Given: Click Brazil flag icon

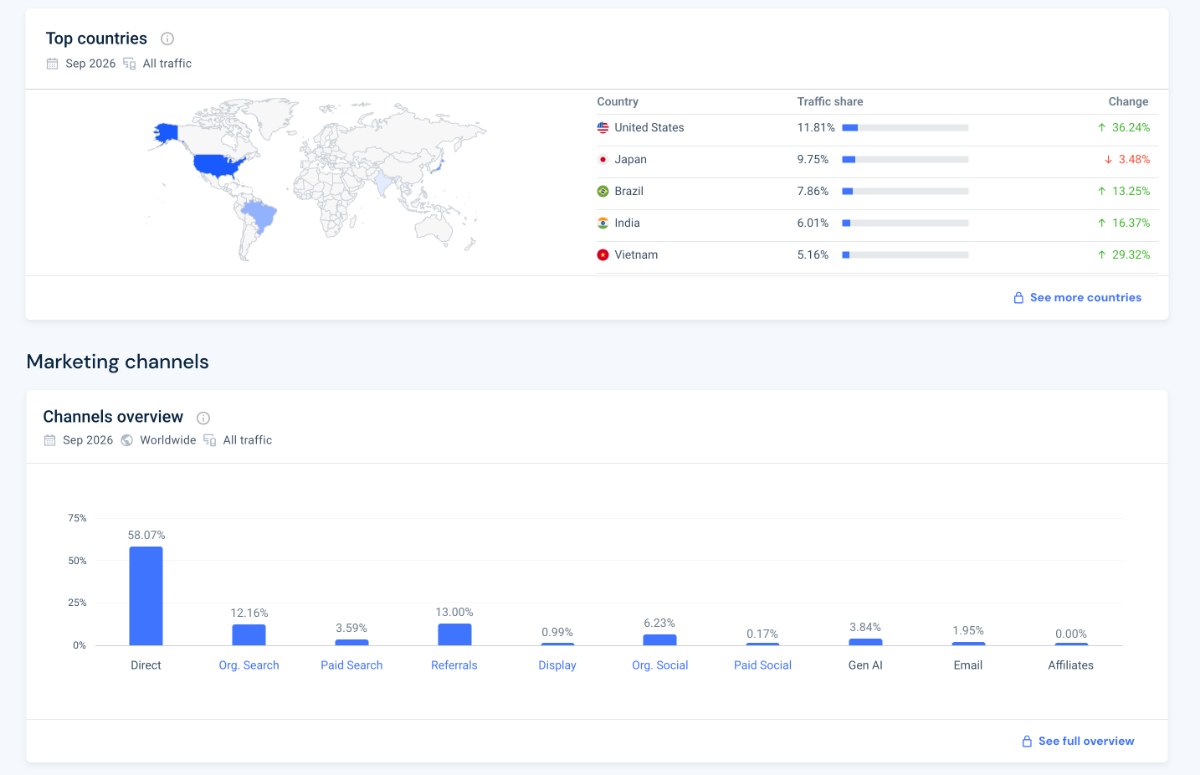Looking at the screenshot, I should click(603, 191).
